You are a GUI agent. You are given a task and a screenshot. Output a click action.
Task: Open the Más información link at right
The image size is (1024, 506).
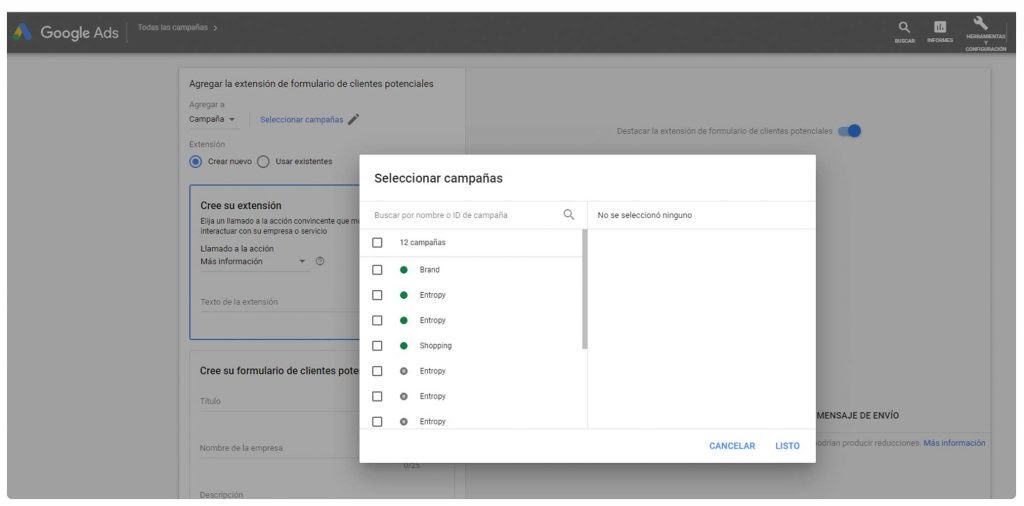(x=954, y=443)
